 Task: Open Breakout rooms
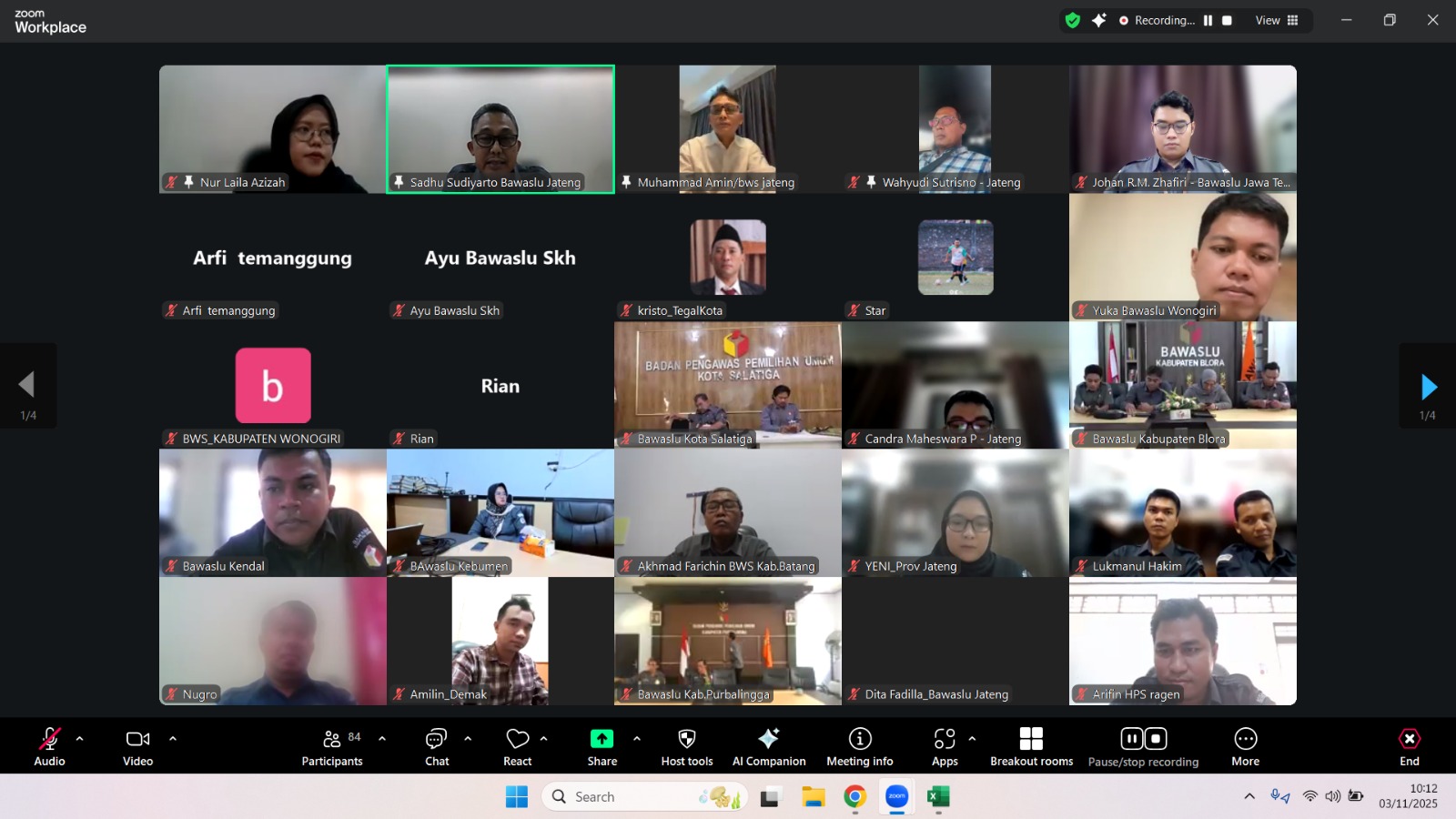pyautogui.click(x=1031, y=746)
